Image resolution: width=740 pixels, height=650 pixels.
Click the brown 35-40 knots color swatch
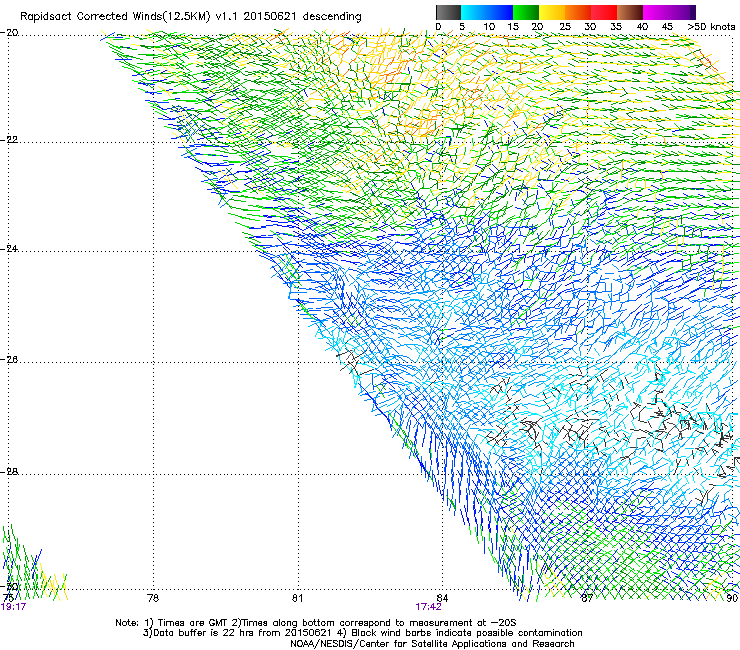click(630, 12)
